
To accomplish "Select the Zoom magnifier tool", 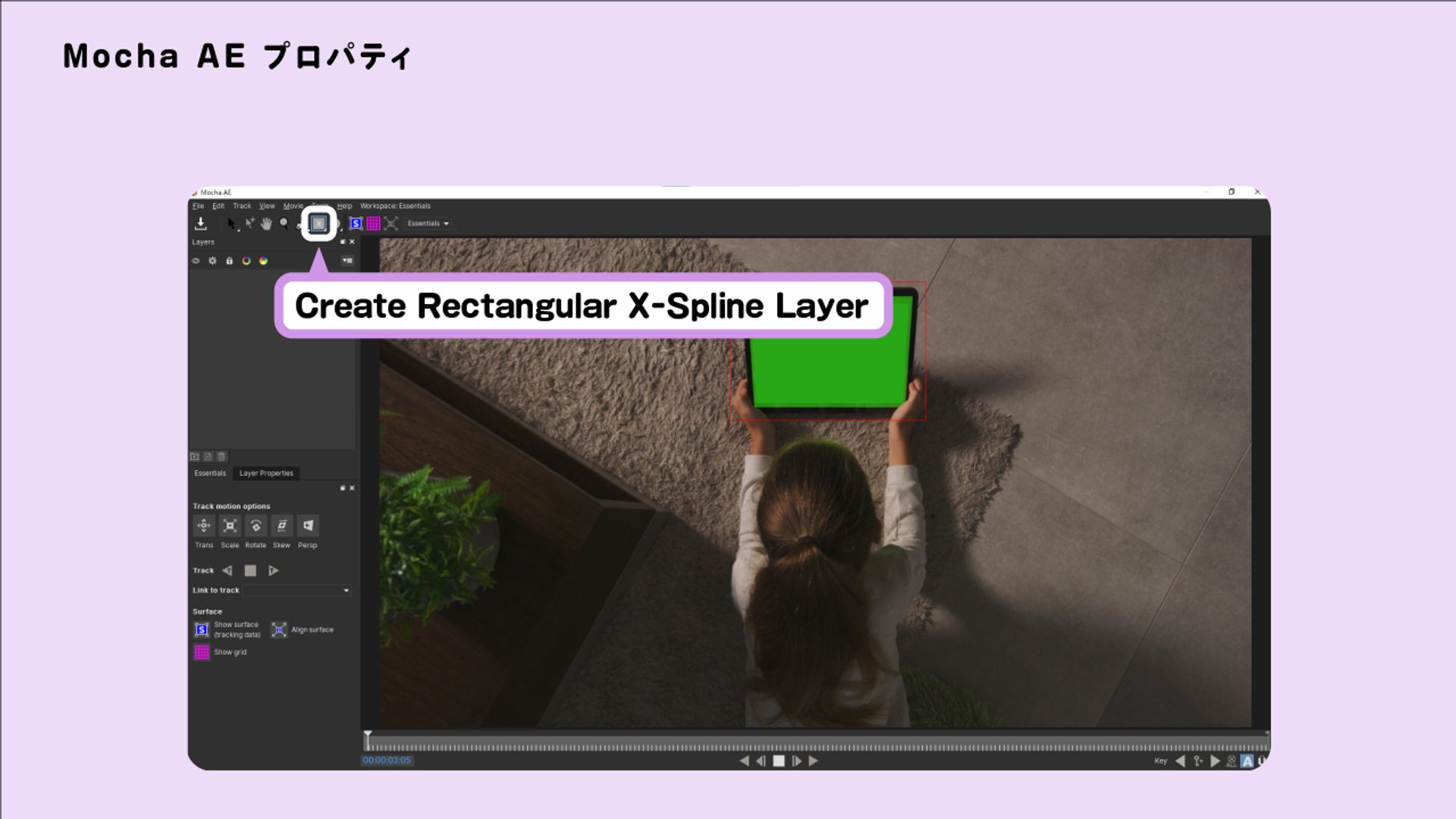I will [x=284, y=223].
